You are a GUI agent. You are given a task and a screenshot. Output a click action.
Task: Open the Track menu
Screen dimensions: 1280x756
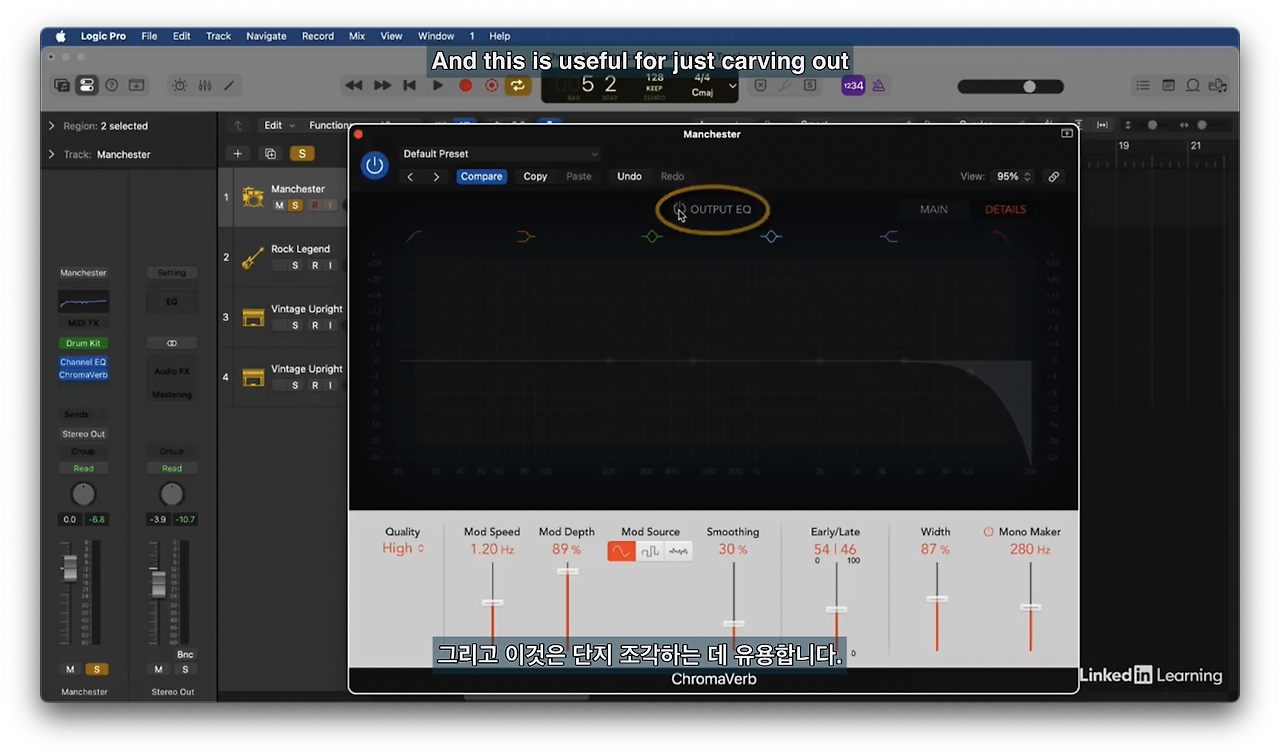[x=218, y=36]
